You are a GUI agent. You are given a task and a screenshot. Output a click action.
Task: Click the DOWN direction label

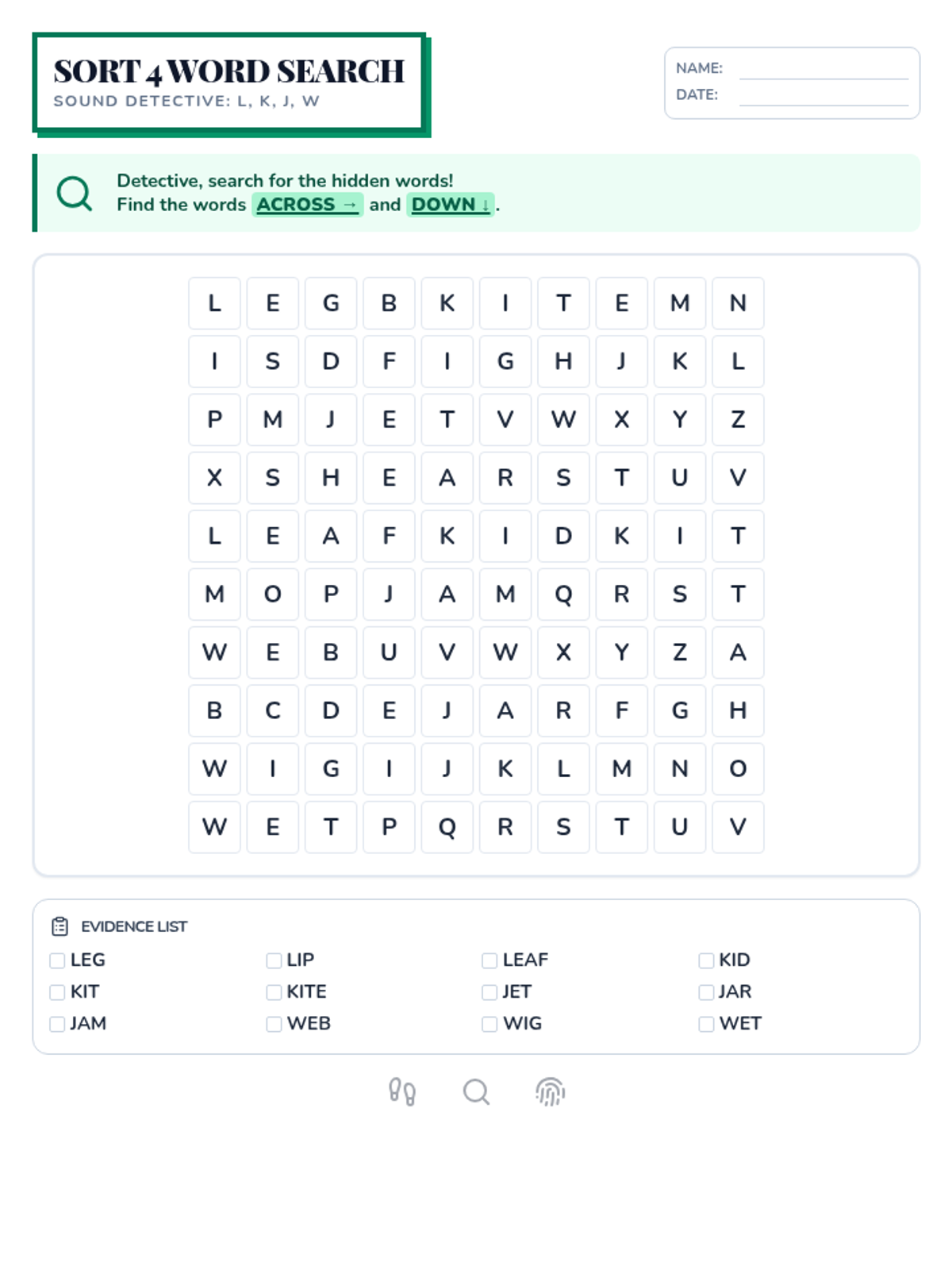[x=450, y=205]
